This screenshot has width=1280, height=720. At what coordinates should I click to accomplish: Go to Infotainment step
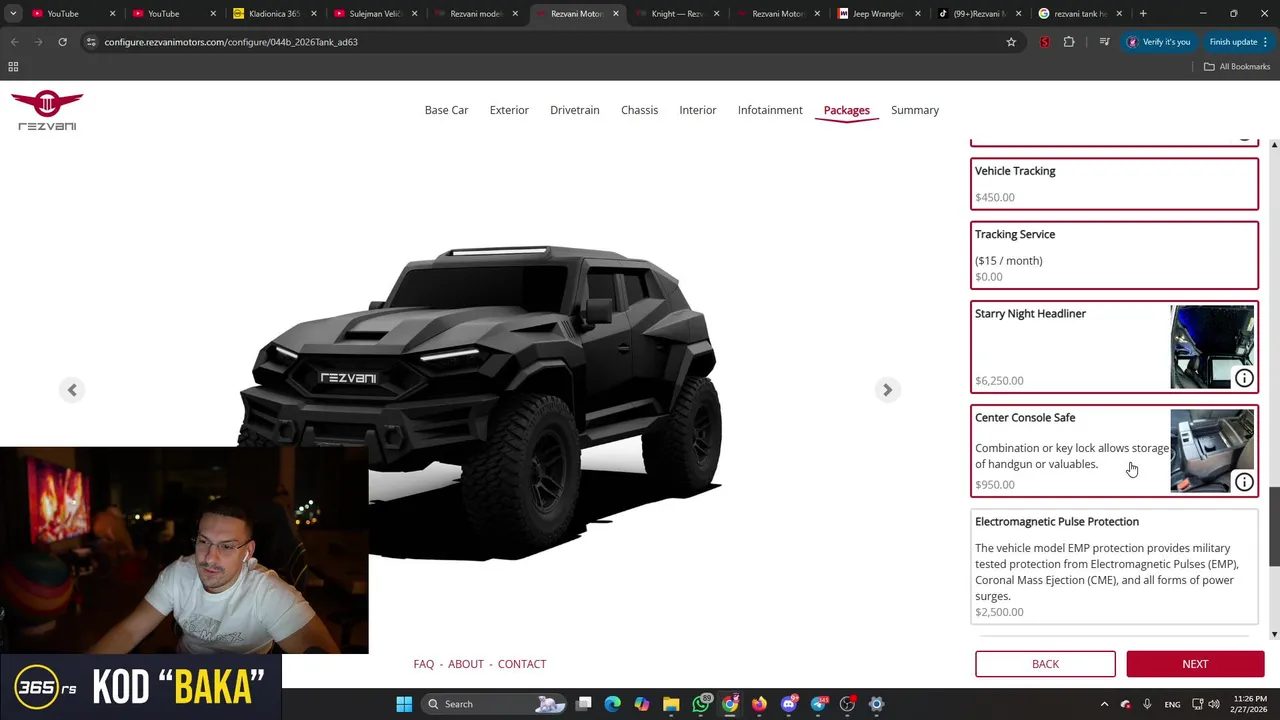[x=770, y=110]
